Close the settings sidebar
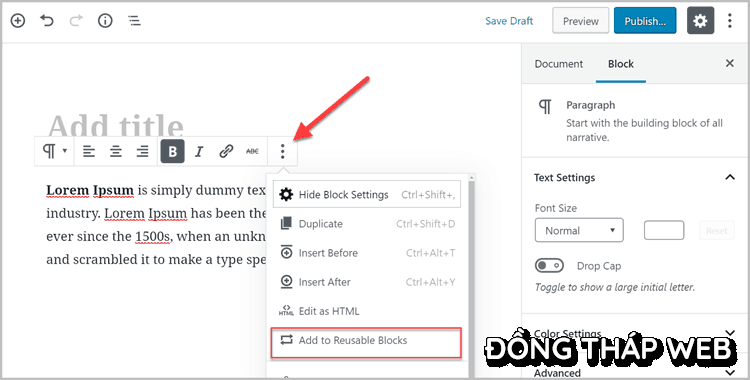Screen dimensions: 750x380 pyautogui.click(x=730, y=63)
